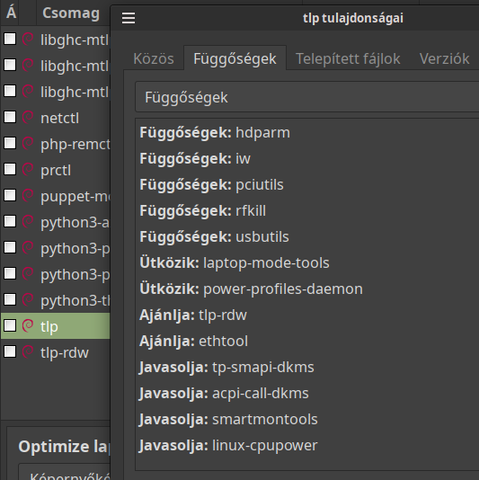
Task: Select the php-remct package name
Action: coord(75,144)
